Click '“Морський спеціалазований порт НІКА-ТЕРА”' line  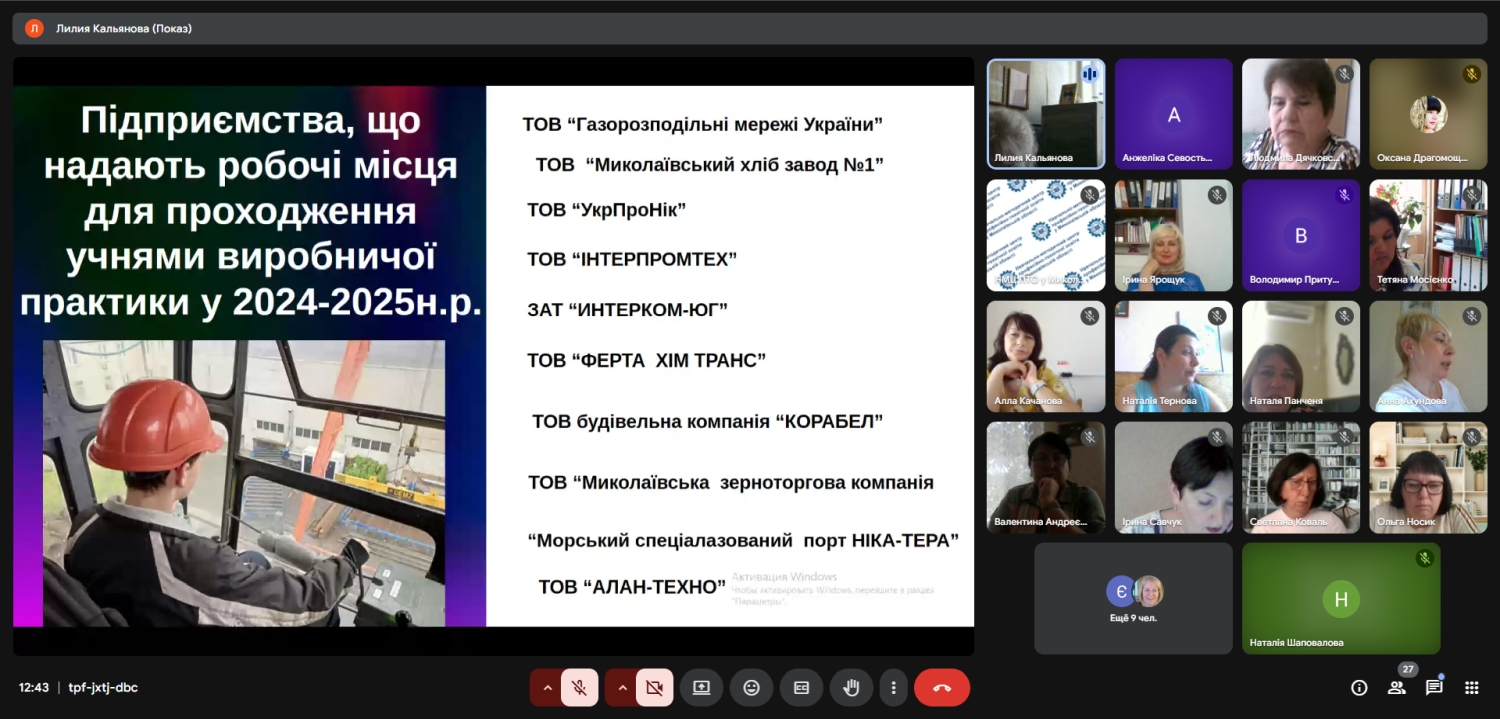pos(744,541)
